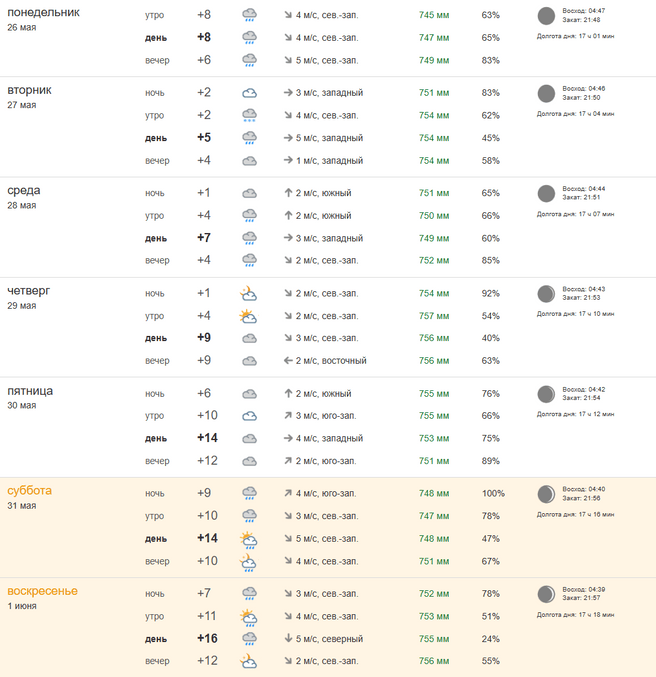
Task: Click moon phase icon for Sunday
Action: [x=546, y=594]
